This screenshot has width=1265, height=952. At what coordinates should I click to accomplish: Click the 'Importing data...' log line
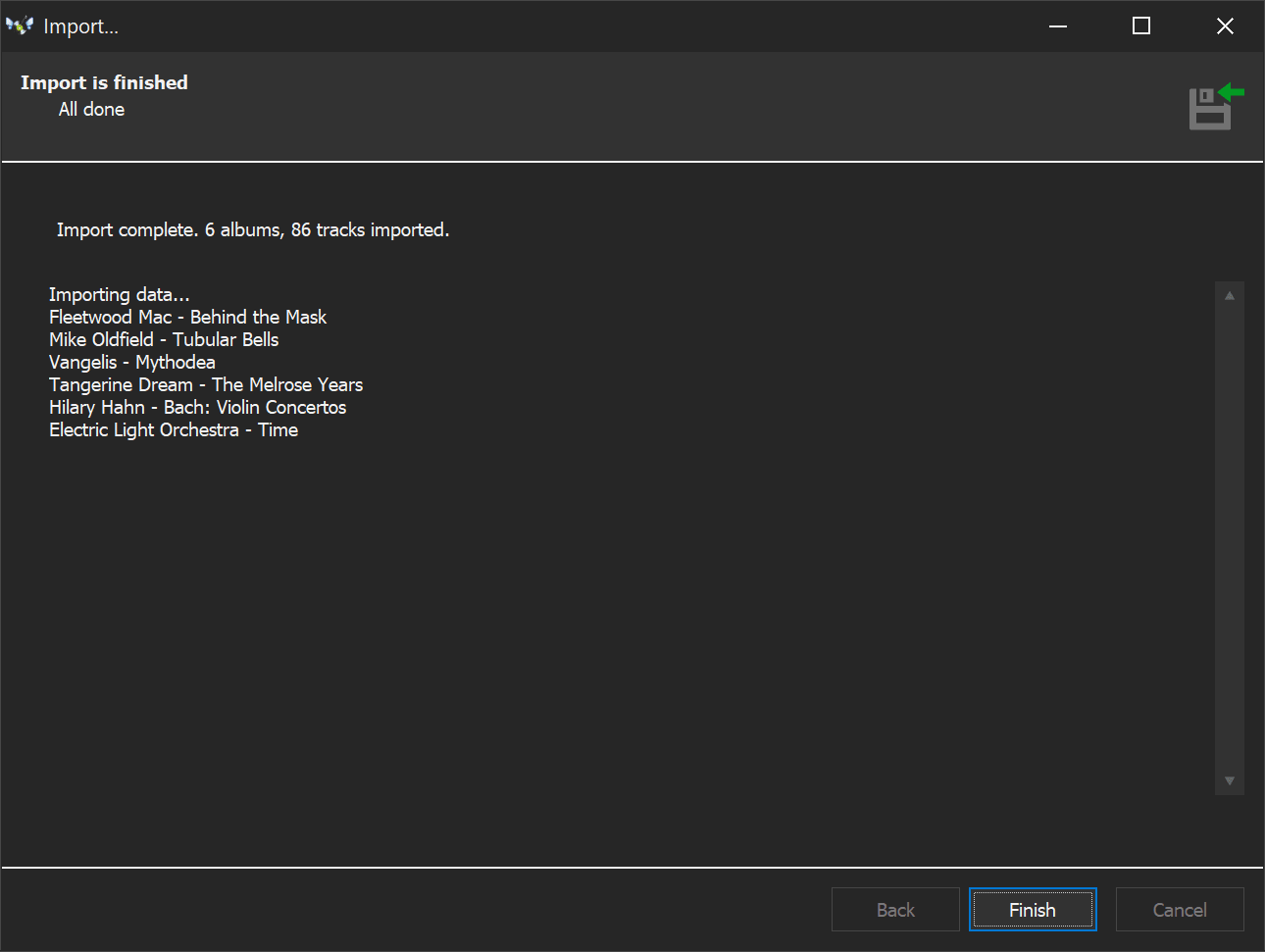click(x=119, y=294)
